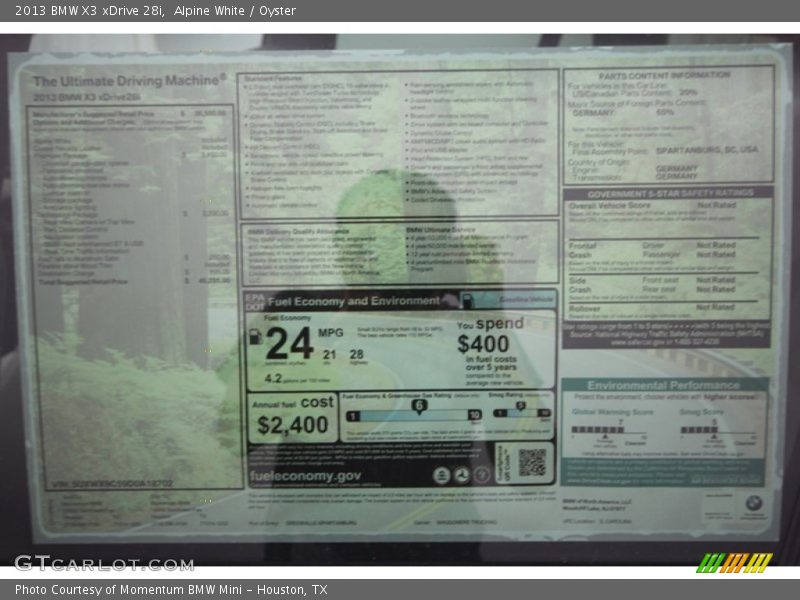
Task: Click 'SPARTANBURG, SC, USA' assembly point
Action: click(707, 150)
